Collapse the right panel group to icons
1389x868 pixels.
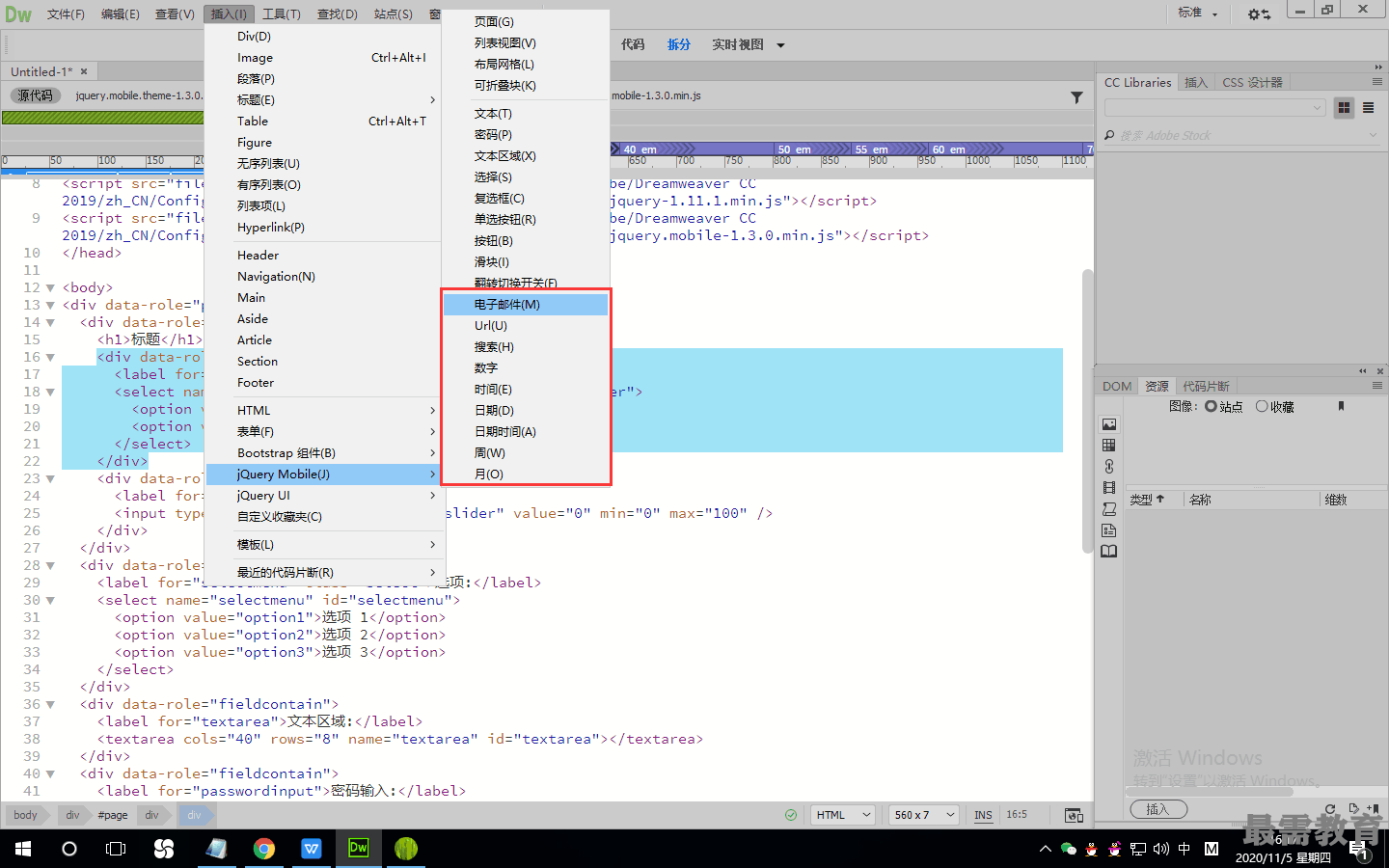tap(1378, 67)
